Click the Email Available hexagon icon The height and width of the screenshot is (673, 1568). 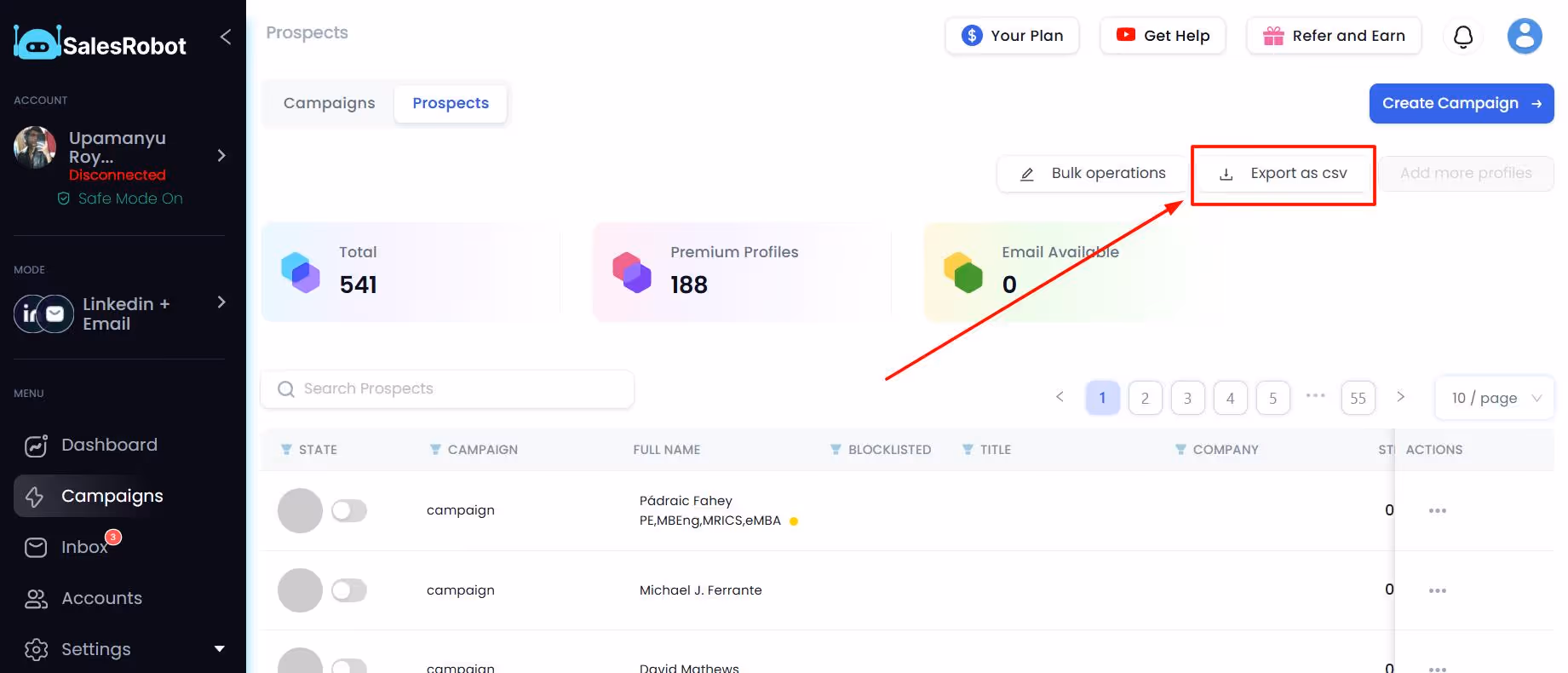[x=963, y=272]
